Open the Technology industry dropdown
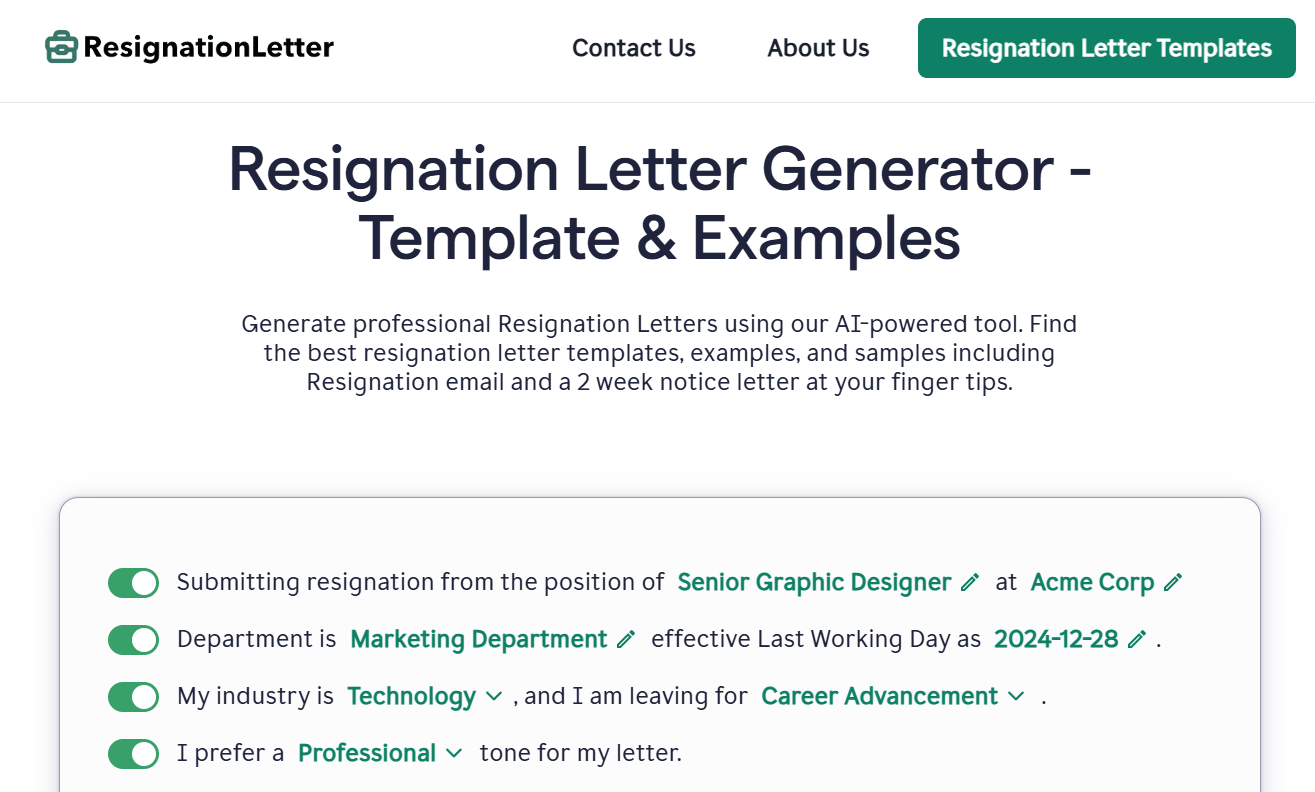 424,696
